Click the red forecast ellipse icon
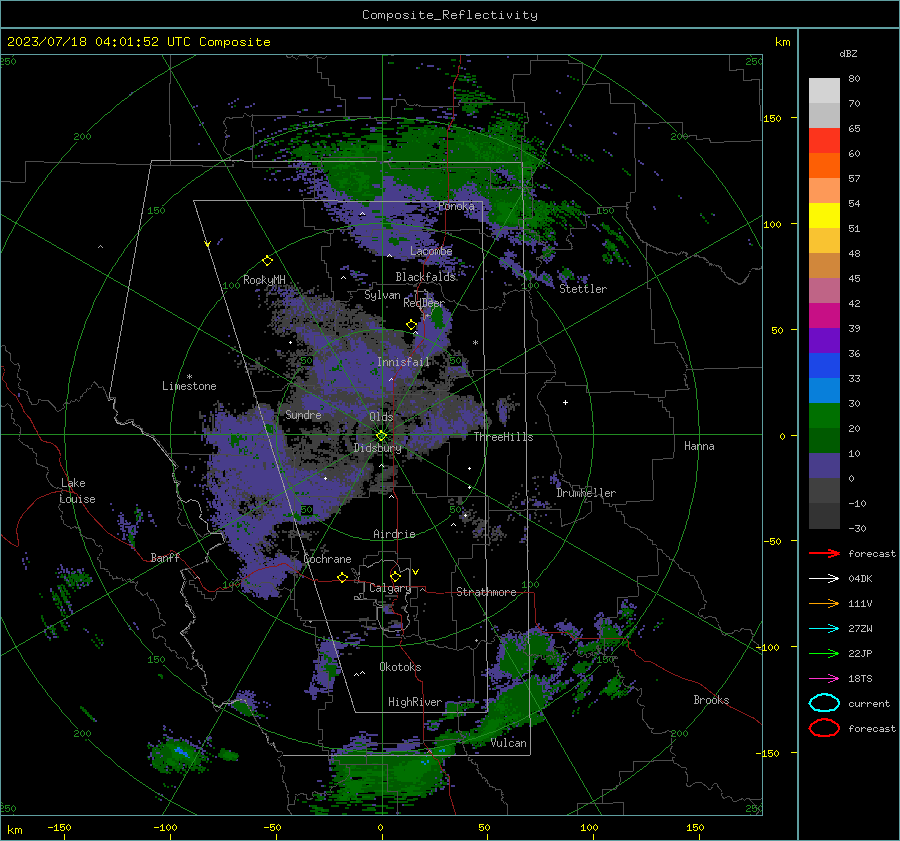 [x=824, y=728]
